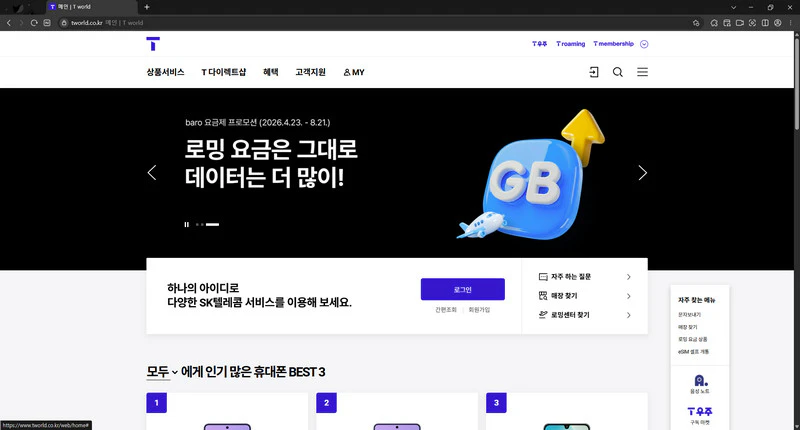Open the rank 2 phone card
This screenshot has width=800, height=430.
[x=397, y=411]
